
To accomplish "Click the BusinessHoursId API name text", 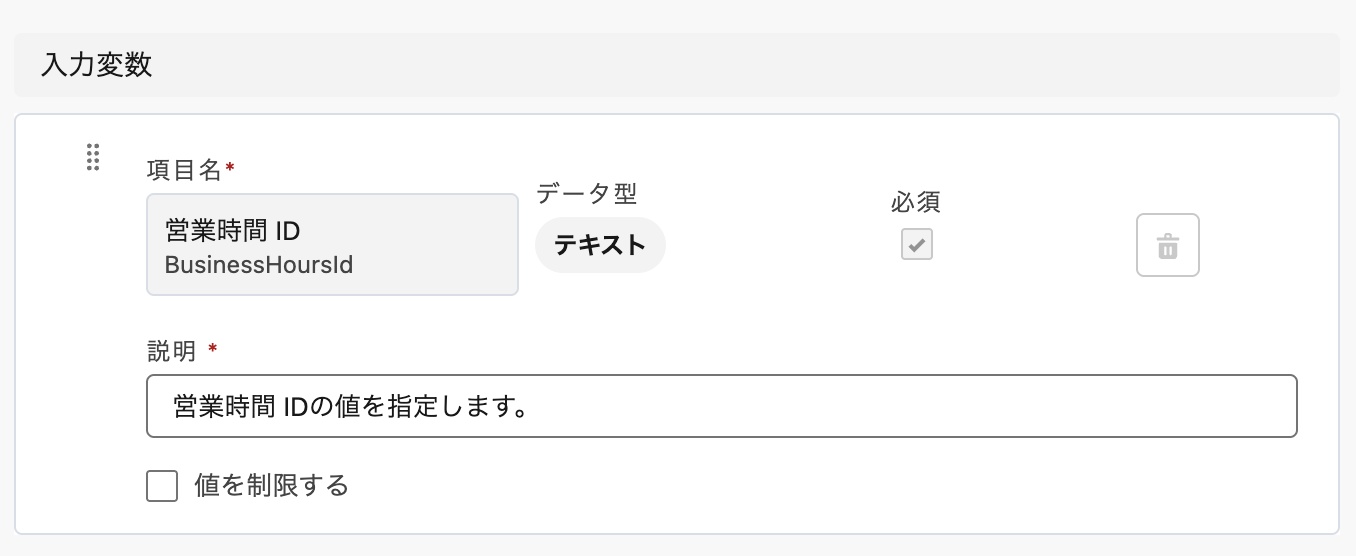I will pyautogui.click(x=259, y=265).
